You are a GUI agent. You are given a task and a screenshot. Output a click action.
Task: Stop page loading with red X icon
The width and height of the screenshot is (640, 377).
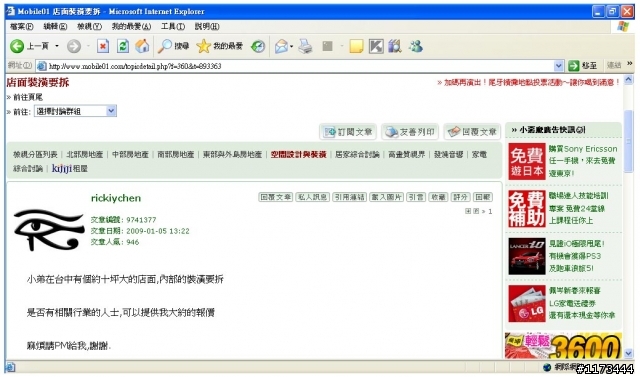103,46
